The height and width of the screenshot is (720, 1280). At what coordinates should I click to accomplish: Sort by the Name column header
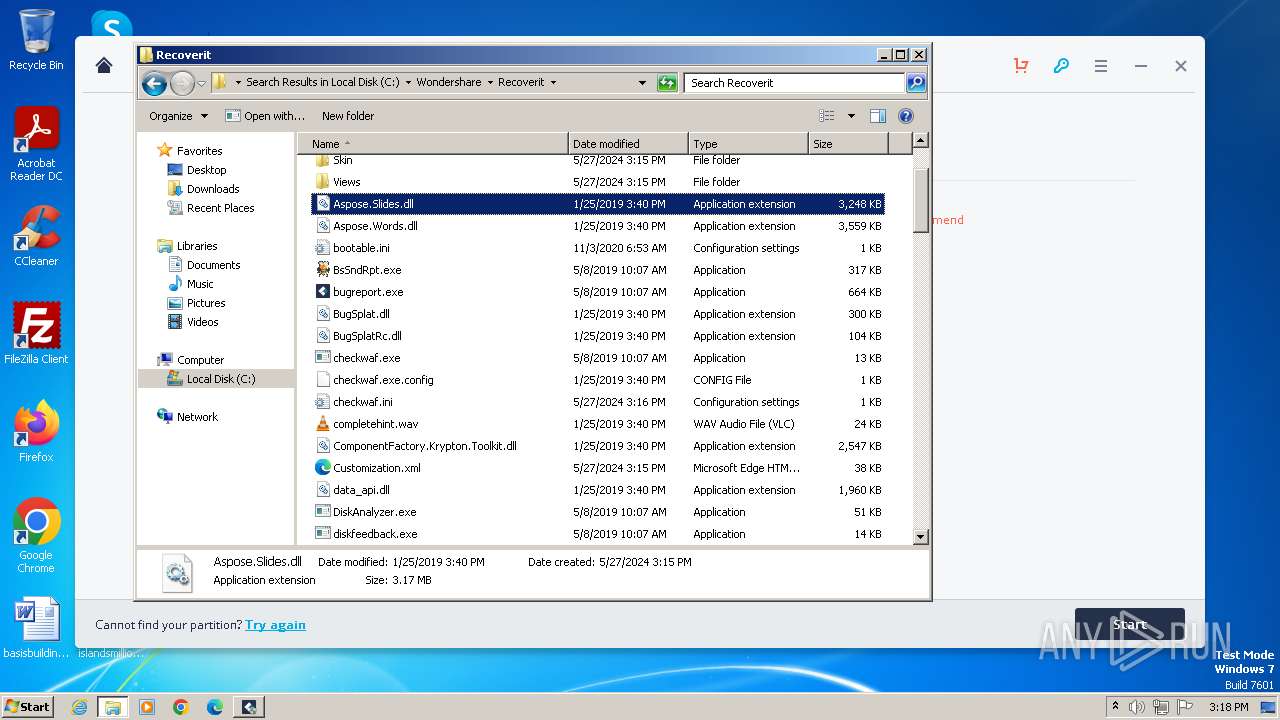(x=433, y=144)
